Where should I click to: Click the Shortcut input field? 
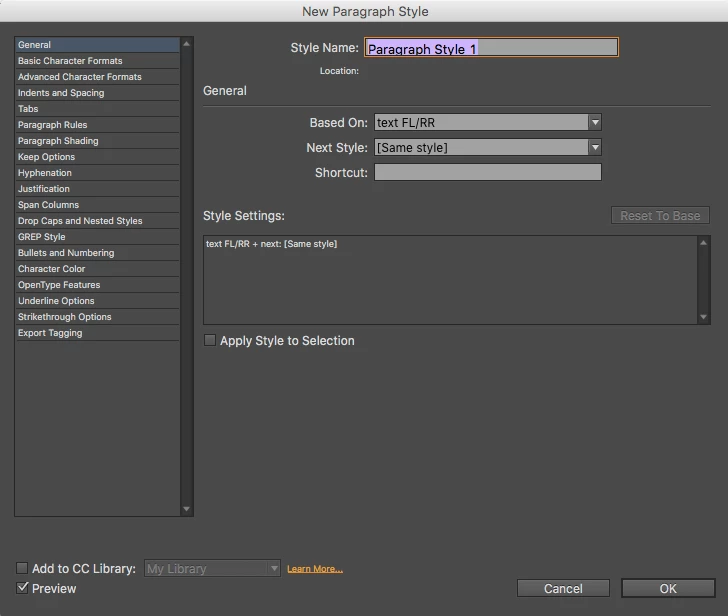coord(488,172)
